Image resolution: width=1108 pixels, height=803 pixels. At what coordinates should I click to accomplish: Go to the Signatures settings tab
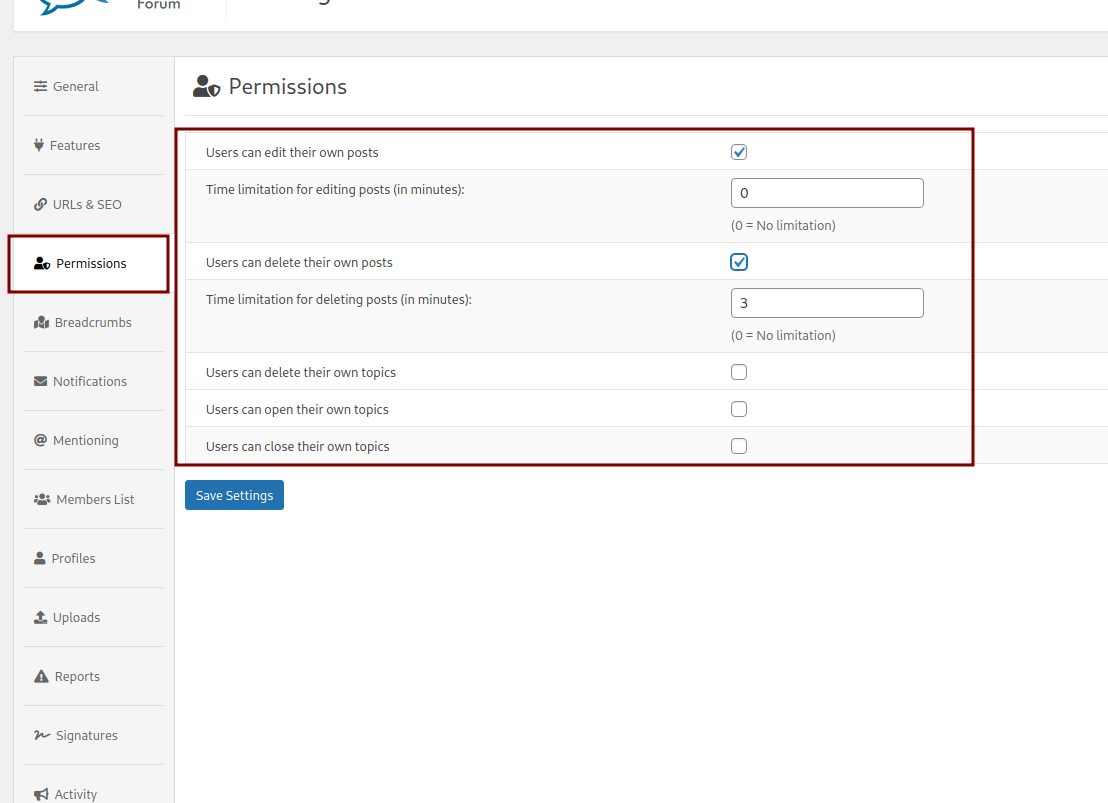[86, 735]
